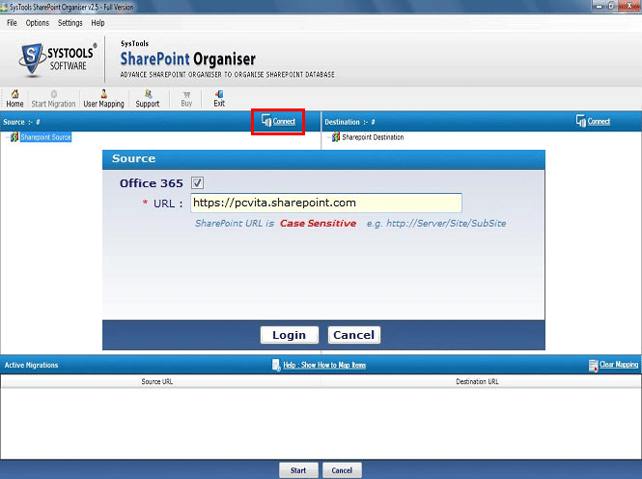The image size is (642, 479).
Task: Select the Sharepoint Source tree node
Action: 45,137
